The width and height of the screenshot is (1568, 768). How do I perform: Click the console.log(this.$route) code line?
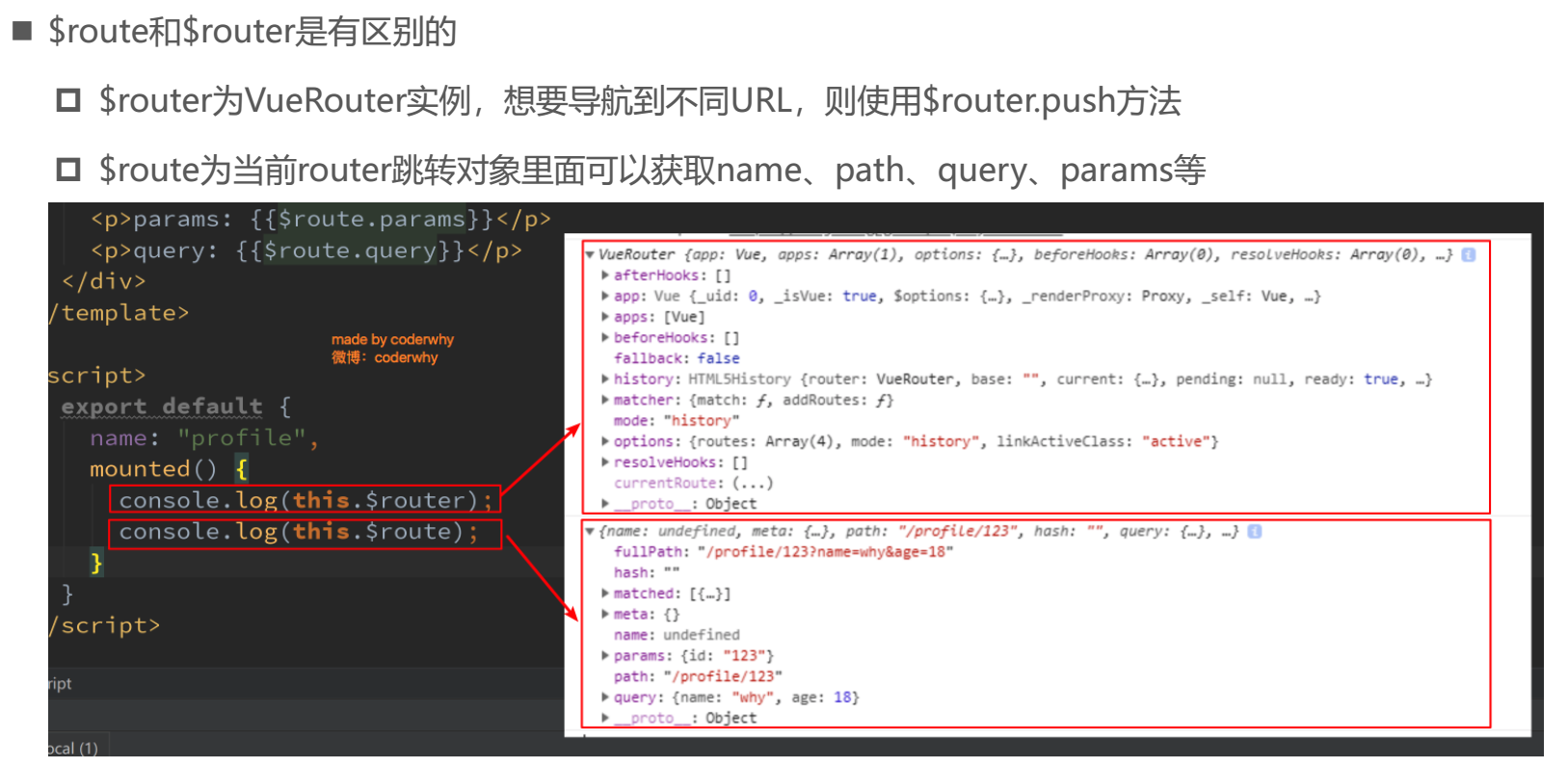pyautogui.click(x=298, y=532)
